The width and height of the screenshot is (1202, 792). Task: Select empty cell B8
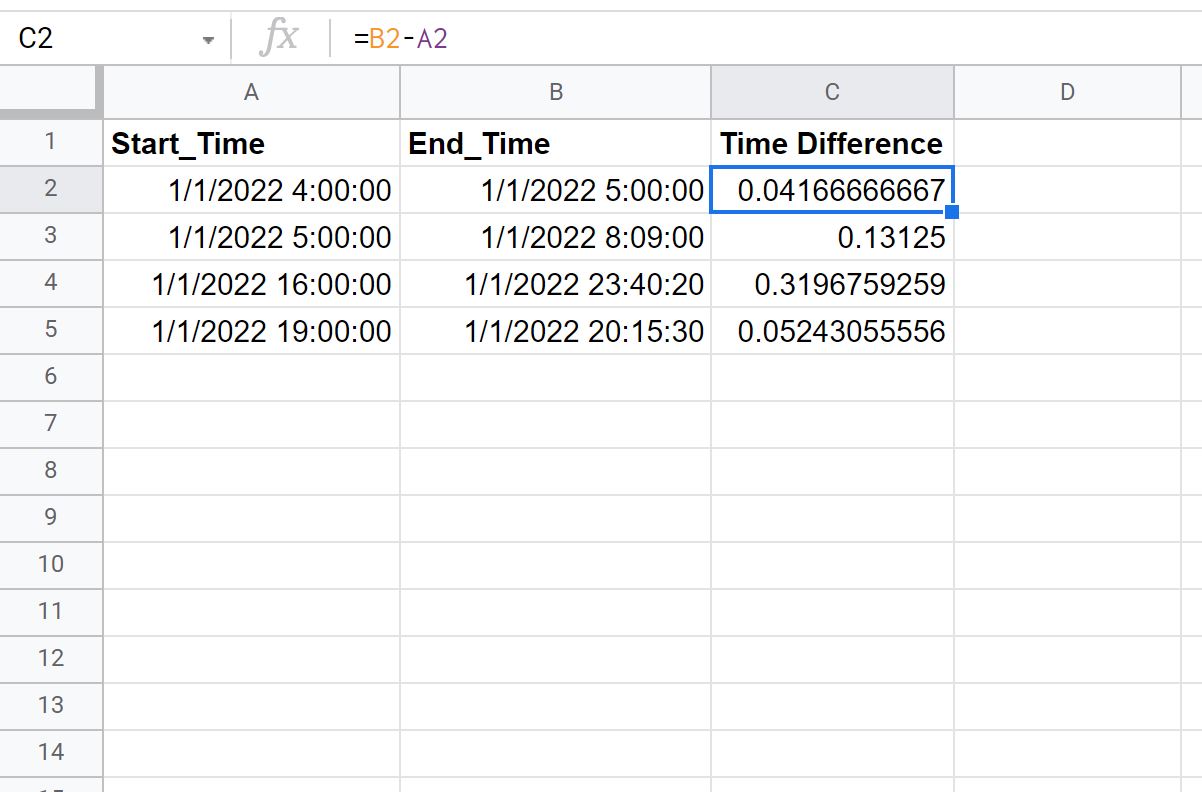click(x=556, y=471)
